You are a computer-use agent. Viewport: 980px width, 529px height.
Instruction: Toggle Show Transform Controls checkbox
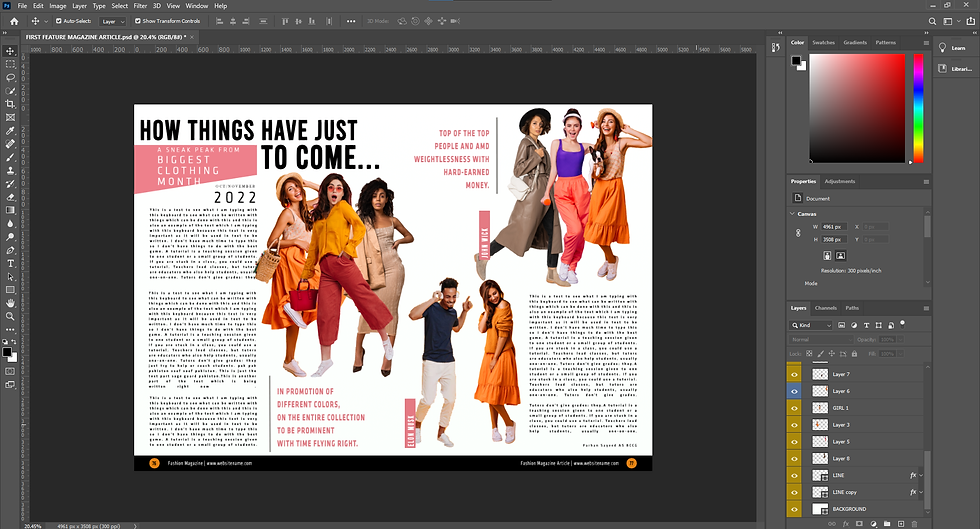(x=138, y=21)
